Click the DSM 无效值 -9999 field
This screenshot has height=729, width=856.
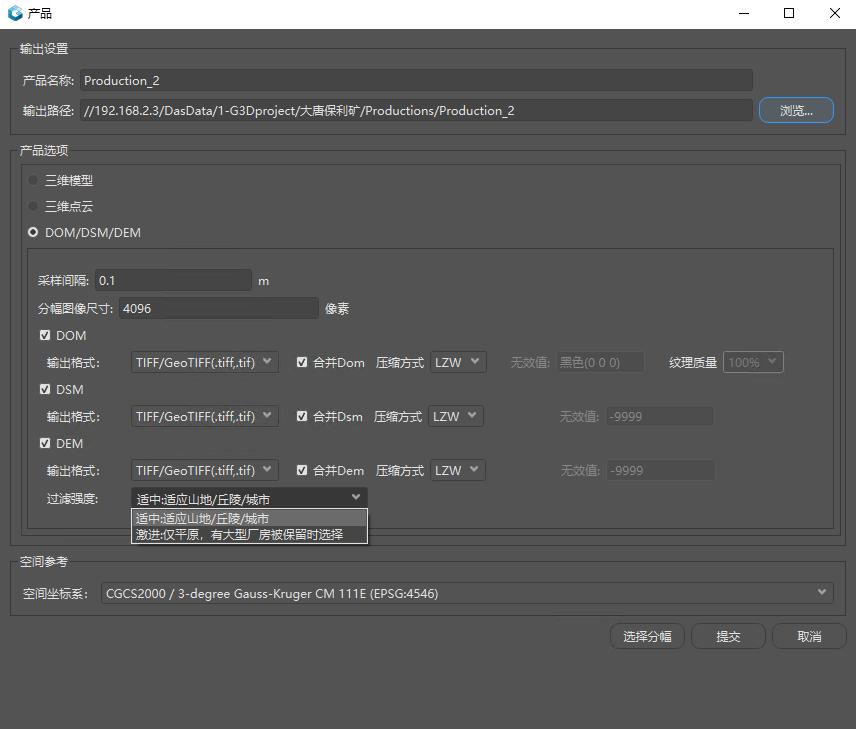[659, 416]
